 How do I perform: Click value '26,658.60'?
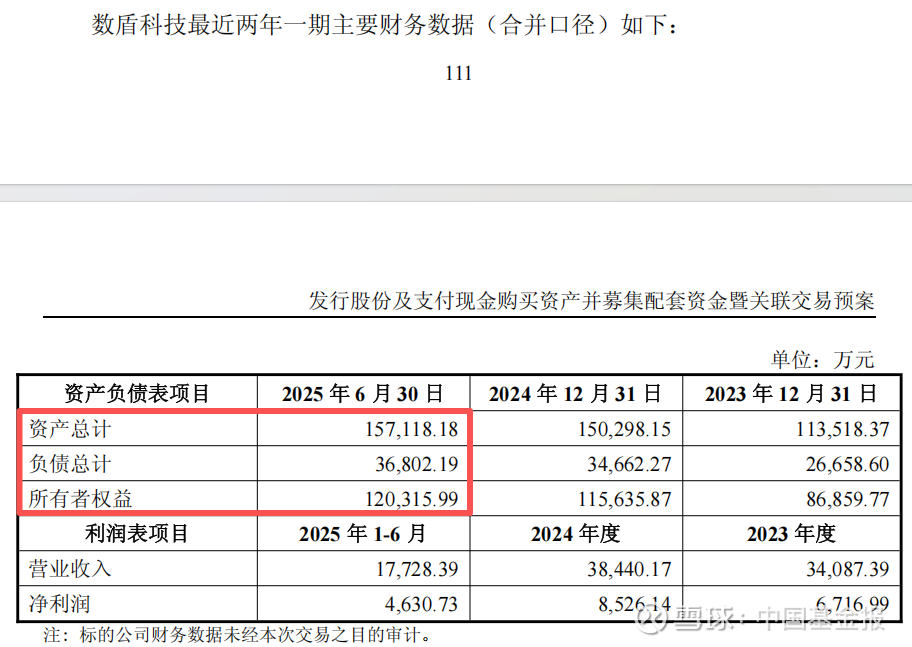847,464
